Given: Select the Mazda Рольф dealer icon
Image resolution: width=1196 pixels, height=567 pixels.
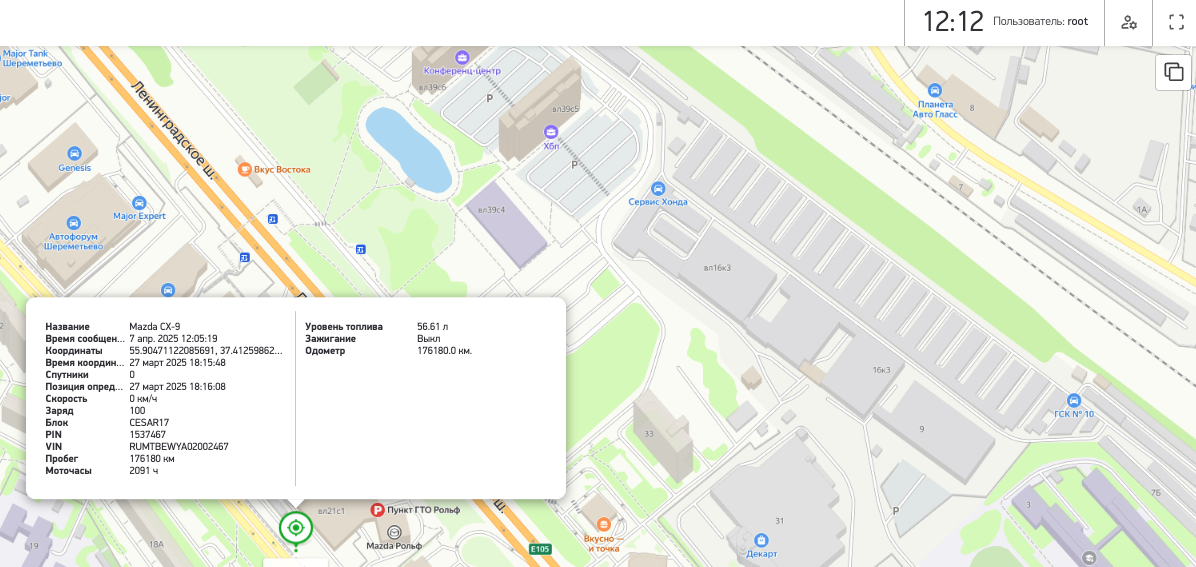Looking at the screenshot, I should [x=394, y=532].
